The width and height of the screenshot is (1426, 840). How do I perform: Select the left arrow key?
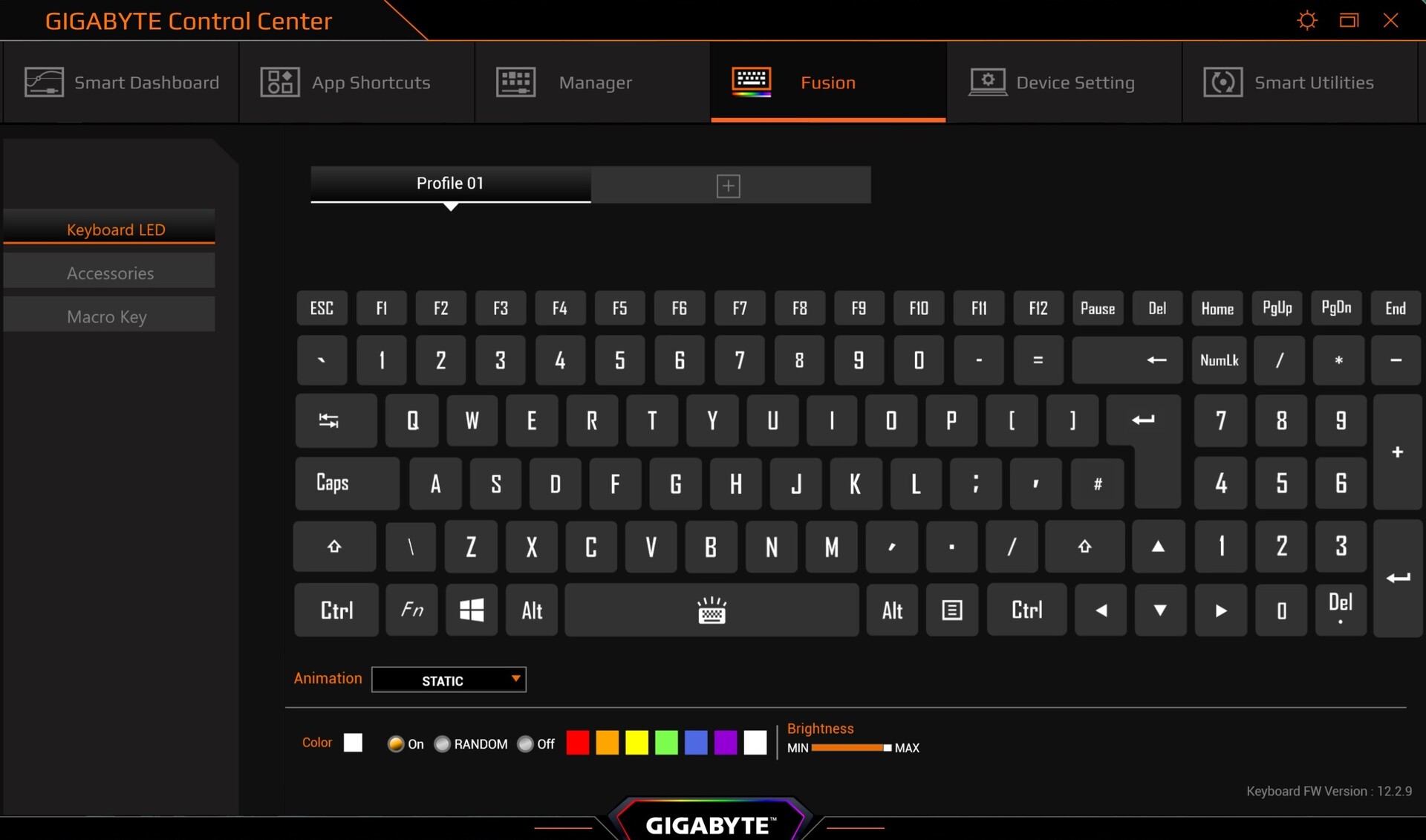(x=1101, y=611)
